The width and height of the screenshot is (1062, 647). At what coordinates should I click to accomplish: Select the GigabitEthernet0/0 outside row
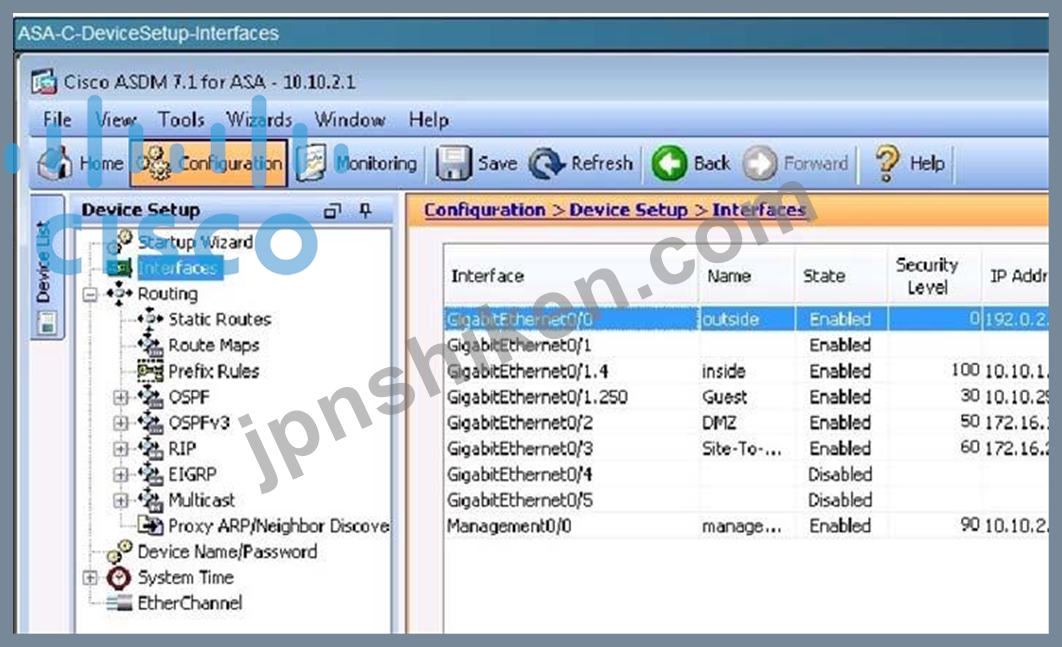tap(746, 319)
